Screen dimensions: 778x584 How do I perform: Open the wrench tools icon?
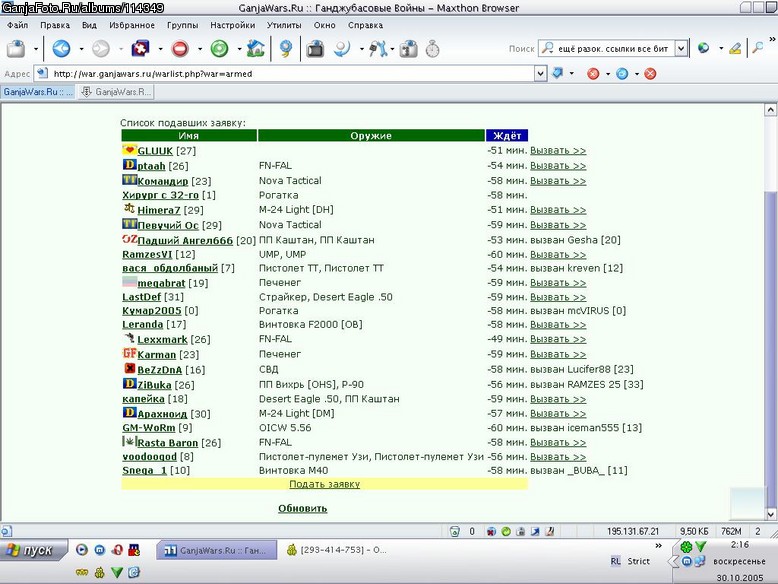click(378, 49)
